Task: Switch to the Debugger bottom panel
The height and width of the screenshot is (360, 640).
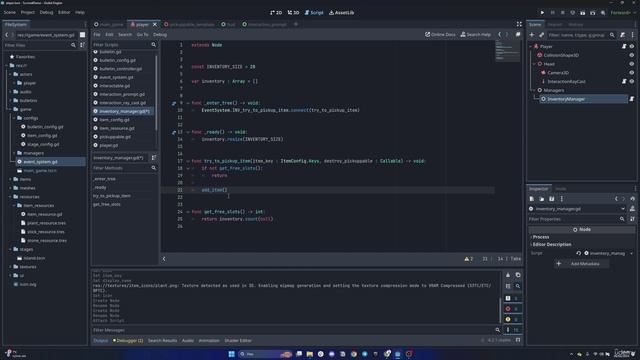Action: [128, 340]
